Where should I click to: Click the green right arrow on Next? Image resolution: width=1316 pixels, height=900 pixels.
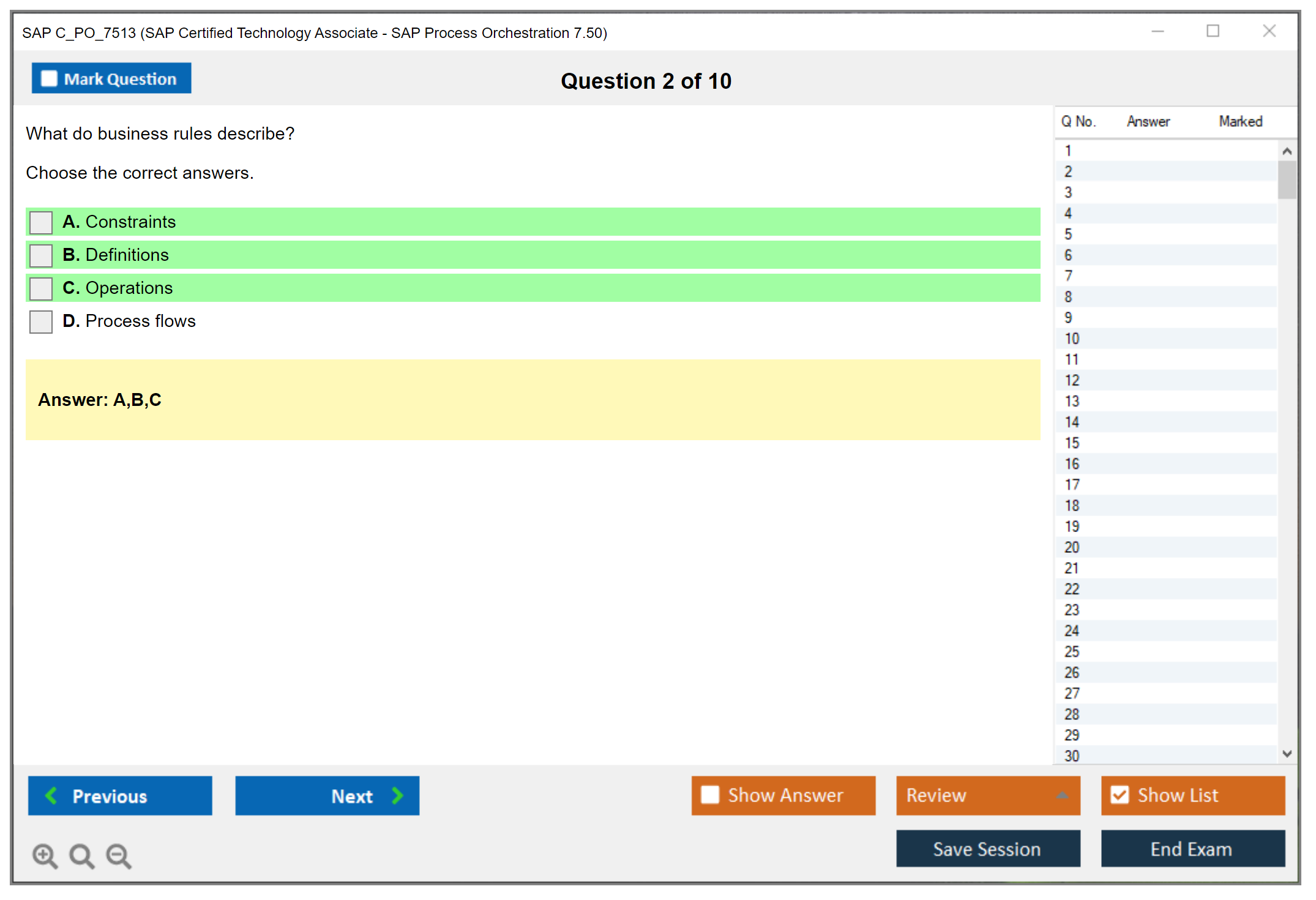coord(397,795)
